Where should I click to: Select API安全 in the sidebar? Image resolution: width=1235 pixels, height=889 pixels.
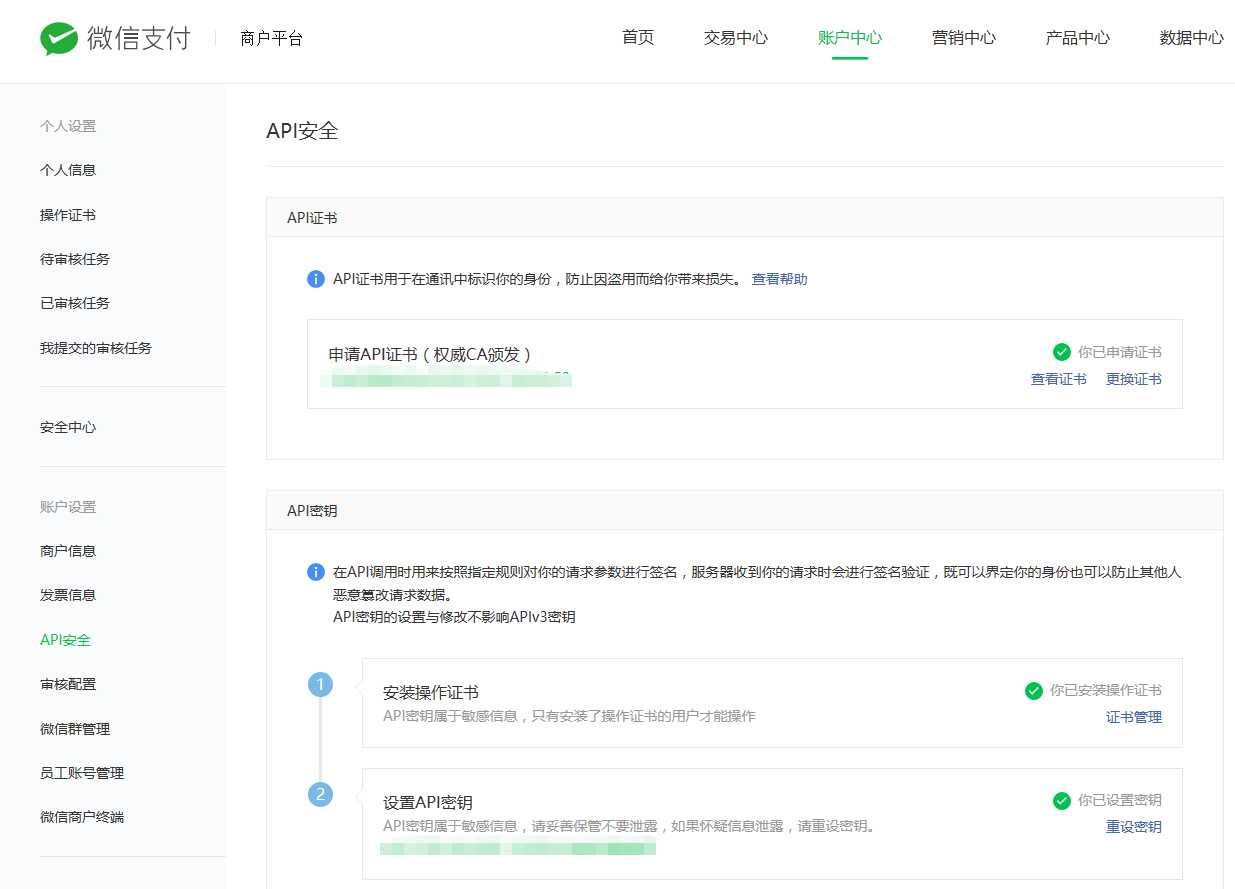pyautogui.click(x=65, y=640)
